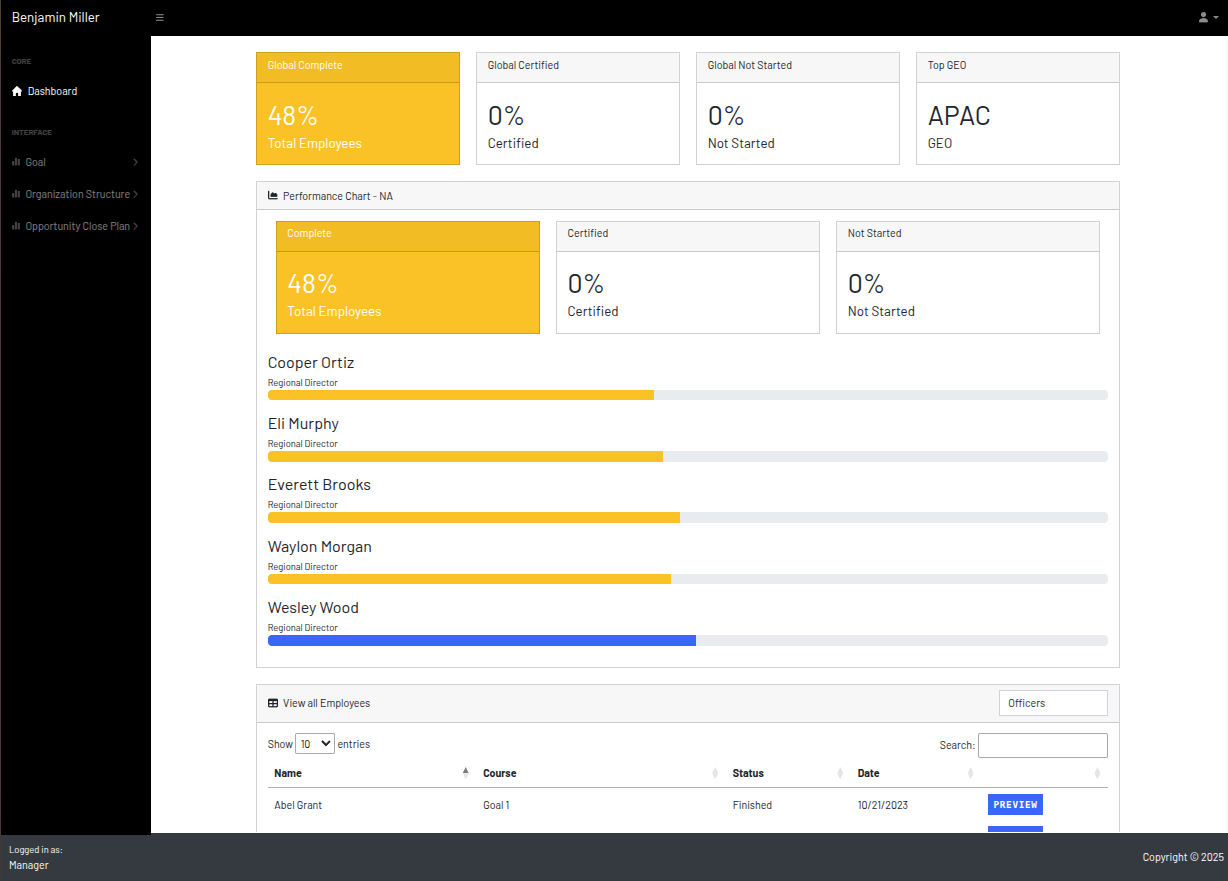Open the Dashboard menu item

click(x=75, y=91)
